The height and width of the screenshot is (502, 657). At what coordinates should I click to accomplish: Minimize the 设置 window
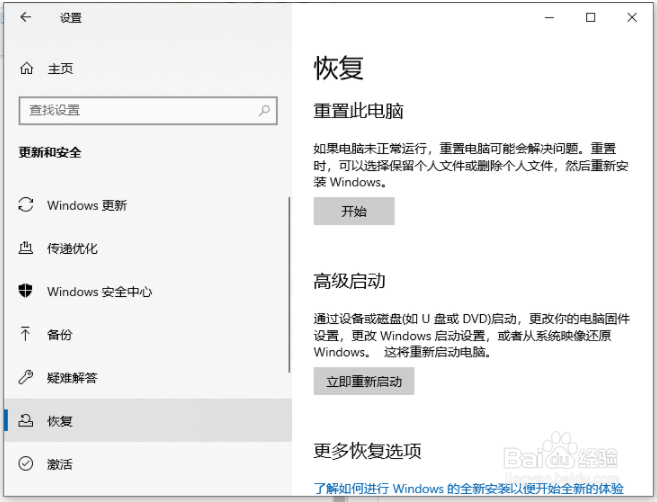tap(549, 18)
